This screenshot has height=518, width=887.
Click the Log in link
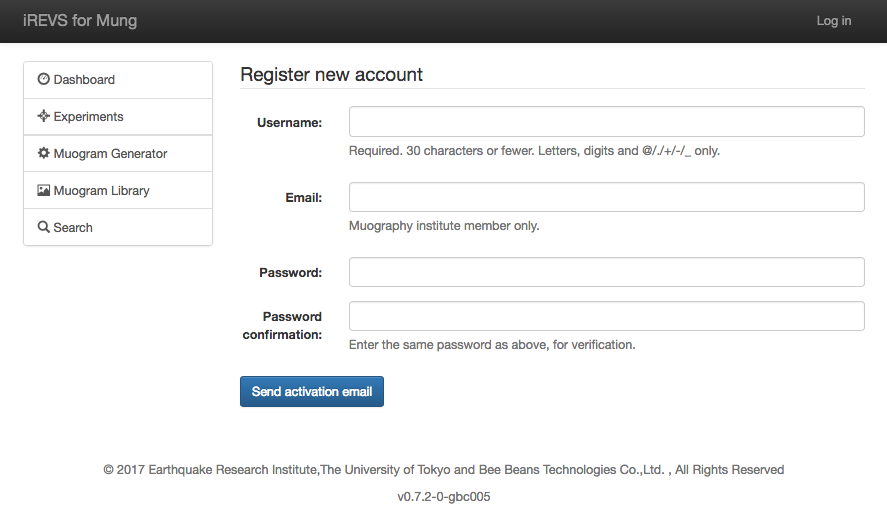tap(833, 21)
